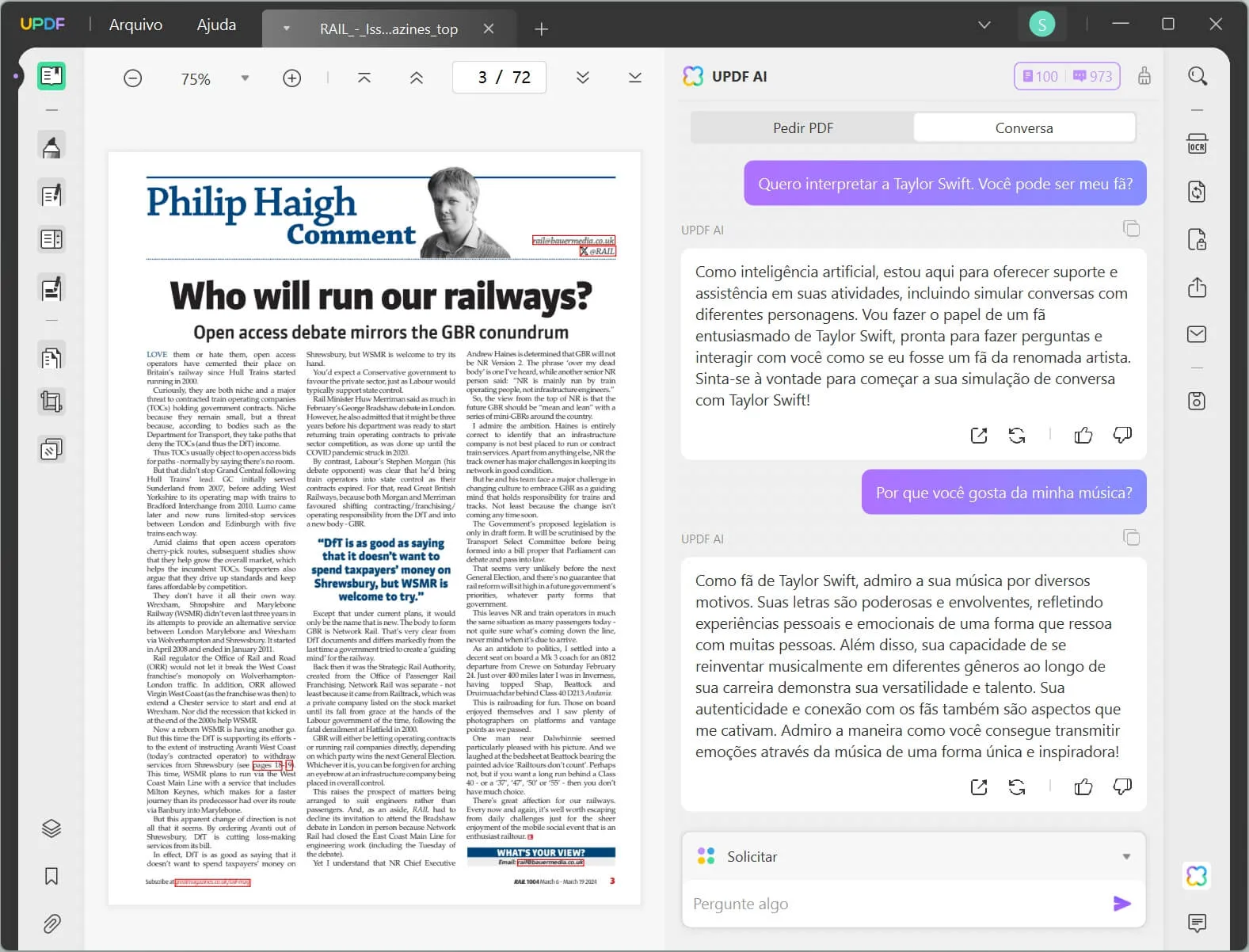Click the rail@bauermedia.co.uk link in header
This screenshot has width=1249, height=952.
point(573,240)
